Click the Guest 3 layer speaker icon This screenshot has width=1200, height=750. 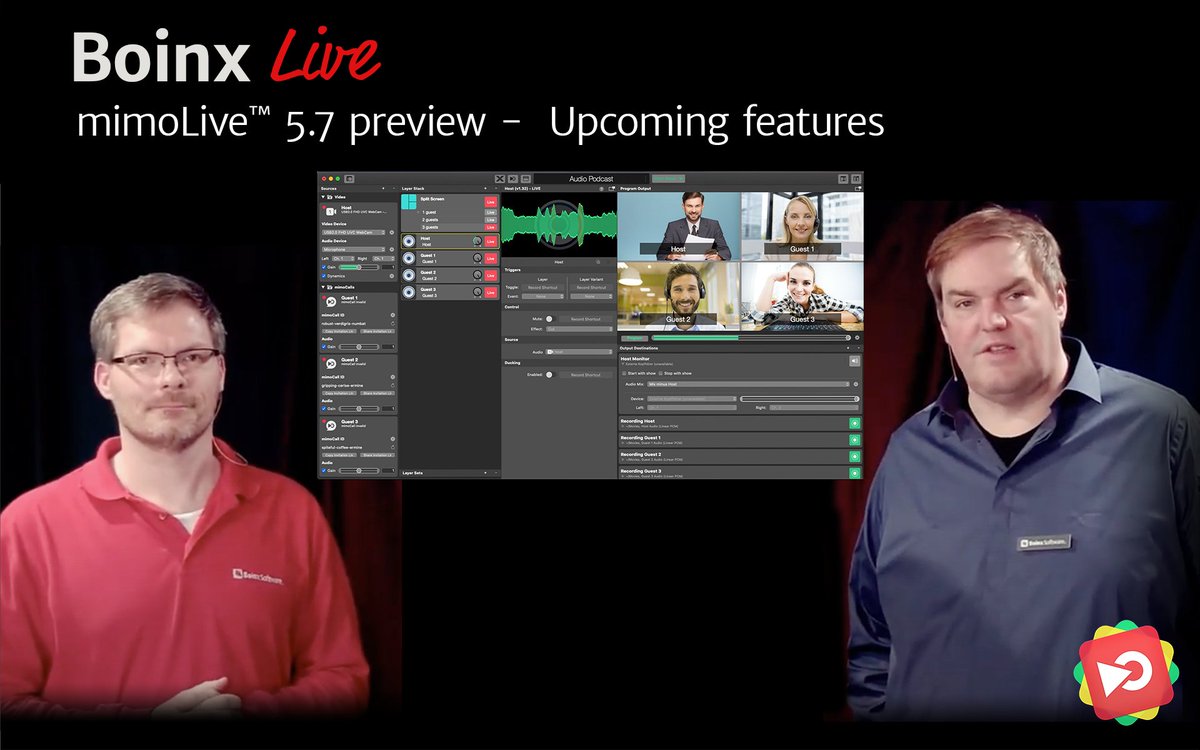tap(409, 292)
